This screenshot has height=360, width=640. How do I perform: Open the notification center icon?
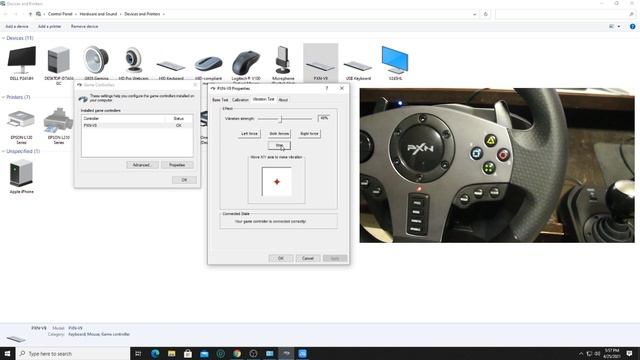pyautogui.click(x=629, y=353)
